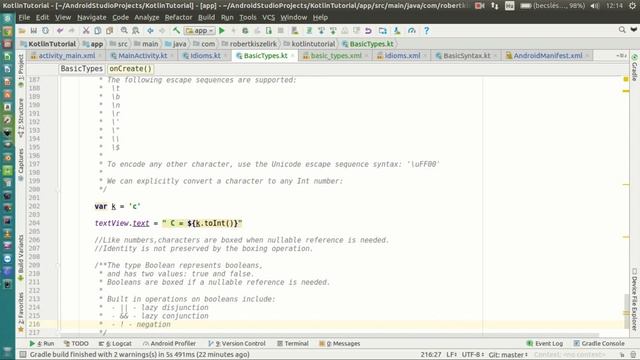Image resolution: width=640 pixels, height=360 pixels.
Task: Click the Copy toolbar icon
Action: pyautogui.click(x=98, y=31)
